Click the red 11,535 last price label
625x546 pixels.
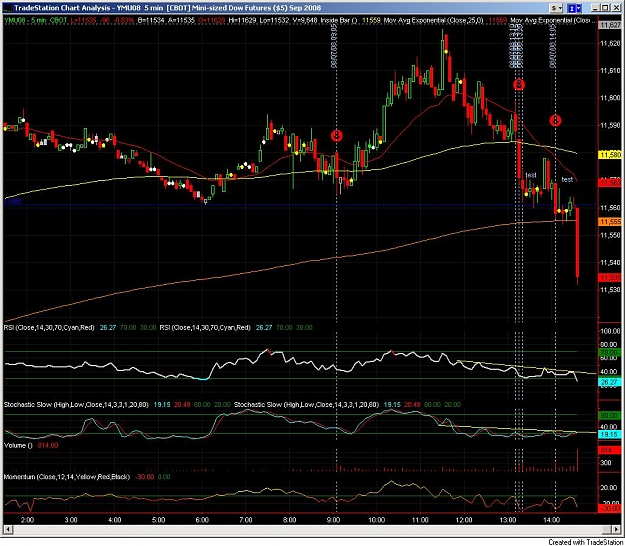[610, 277]
